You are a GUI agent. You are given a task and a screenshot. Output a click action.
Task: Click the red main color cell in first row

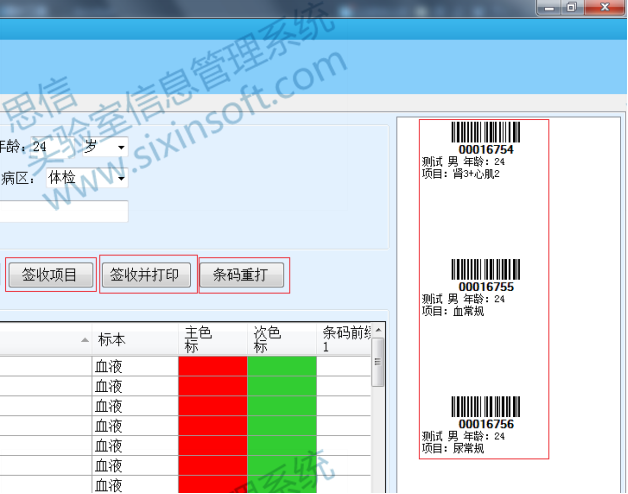(x=213, y=366)
